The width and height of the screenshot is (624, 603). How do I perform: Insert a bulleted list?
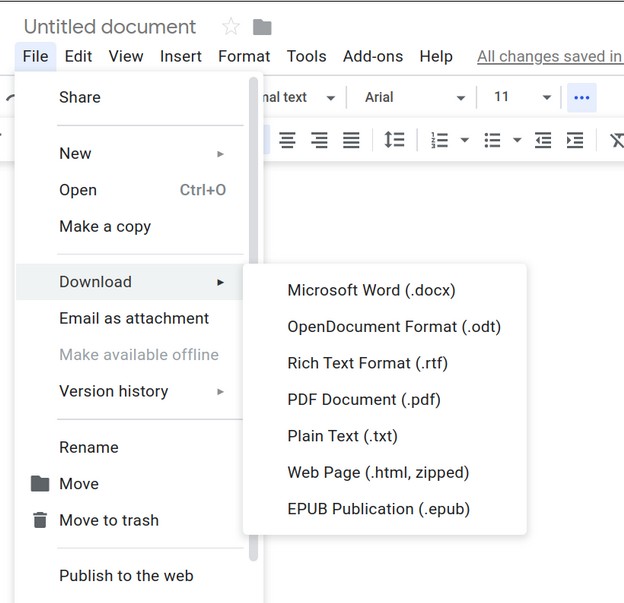[492, 141]
